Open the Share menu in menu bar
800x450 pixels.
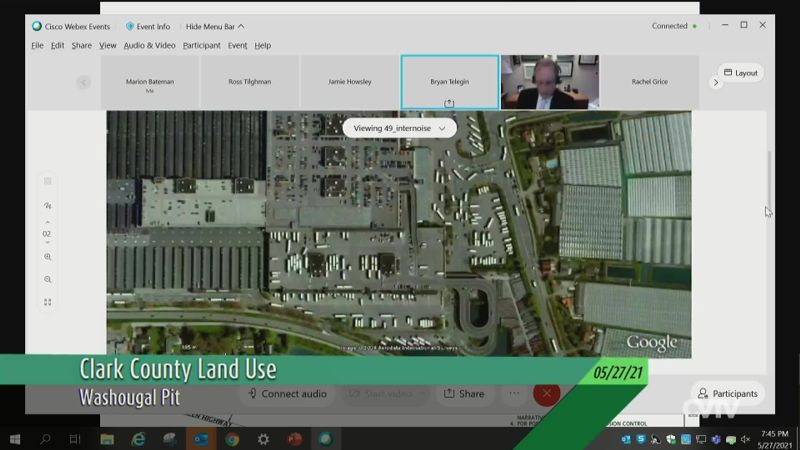(82, 45)
